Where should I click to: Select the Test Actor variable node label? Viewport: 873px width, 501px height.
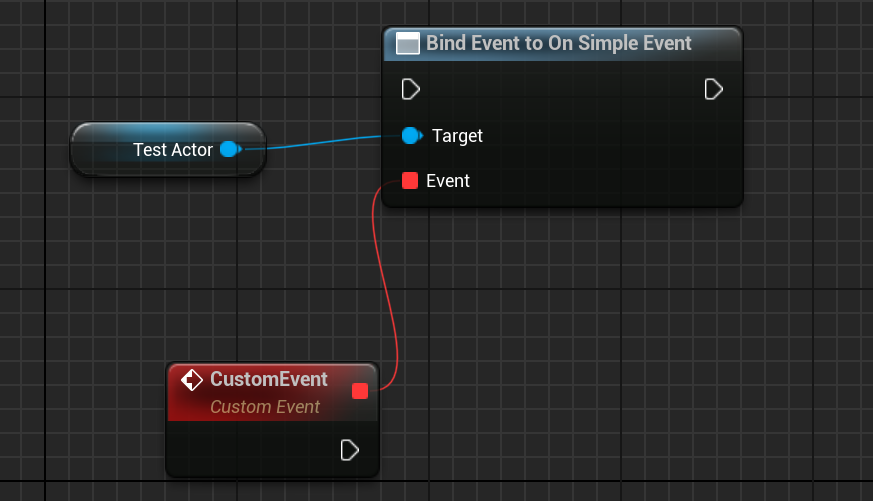172,150
